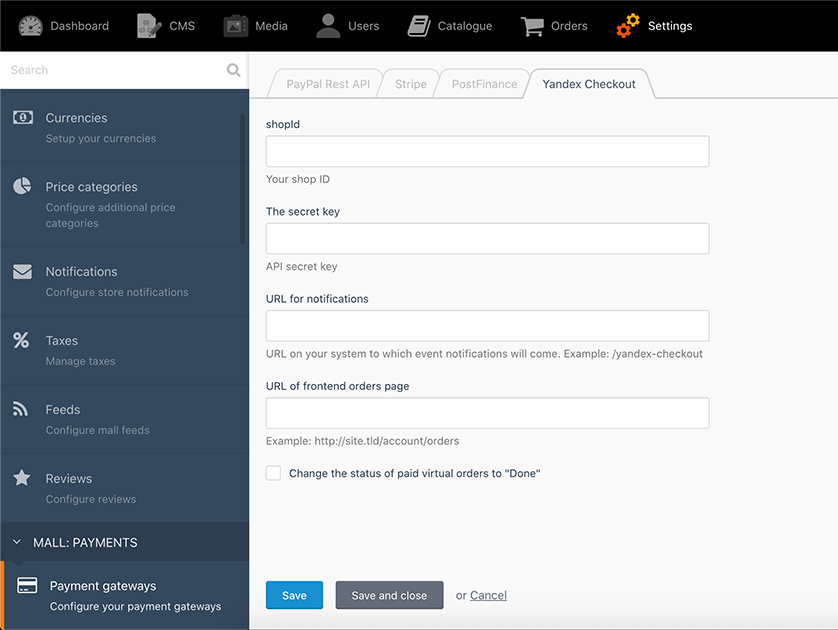838x630 pixels.
Task: Open Currencies settings
Action: [x=125, y=127]
